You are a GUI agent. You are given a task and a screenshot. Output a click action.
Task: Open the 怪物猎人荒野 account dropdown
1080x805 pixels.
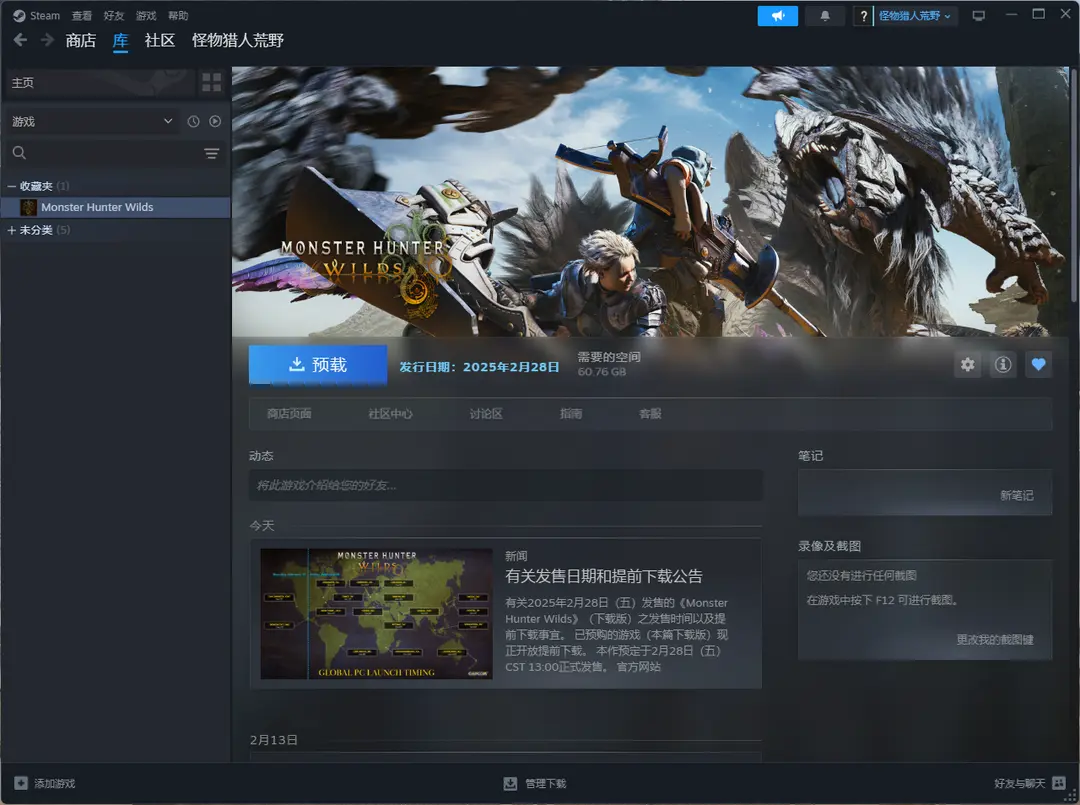(914, 16)
